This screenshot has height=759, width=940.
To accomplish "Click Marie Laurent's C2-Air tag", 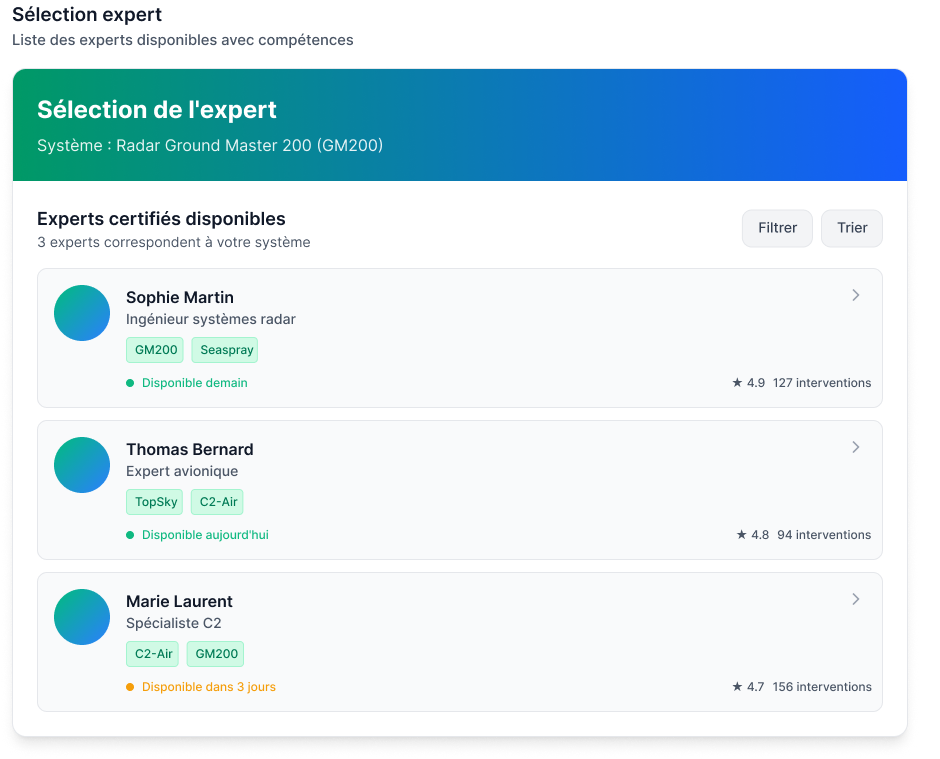I will click(x=152, y=654).
